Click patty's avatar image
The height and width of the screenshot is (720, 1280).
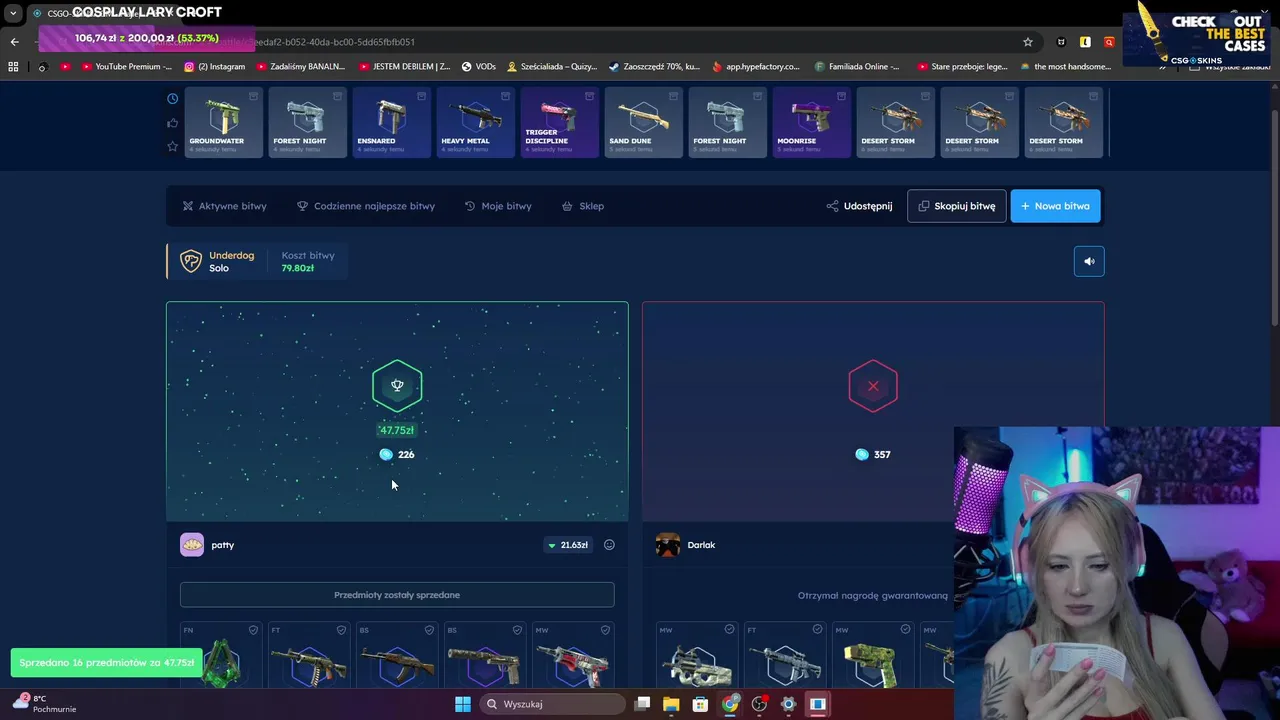point(192,545)
